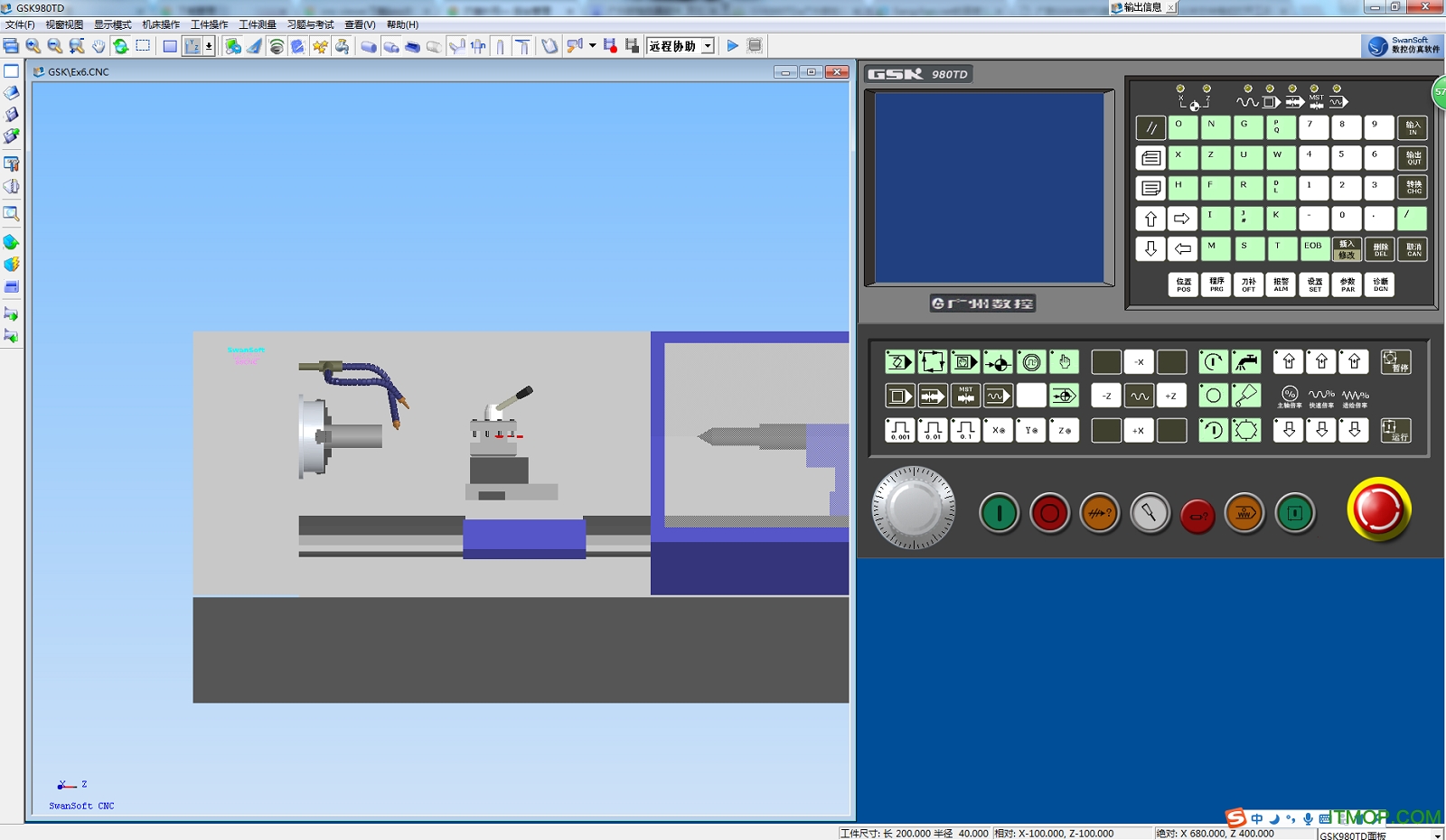Open the dropdown arrow beside the camera tool icon
Viewport: 1446px width, 840px height.
tap(592, 46)
